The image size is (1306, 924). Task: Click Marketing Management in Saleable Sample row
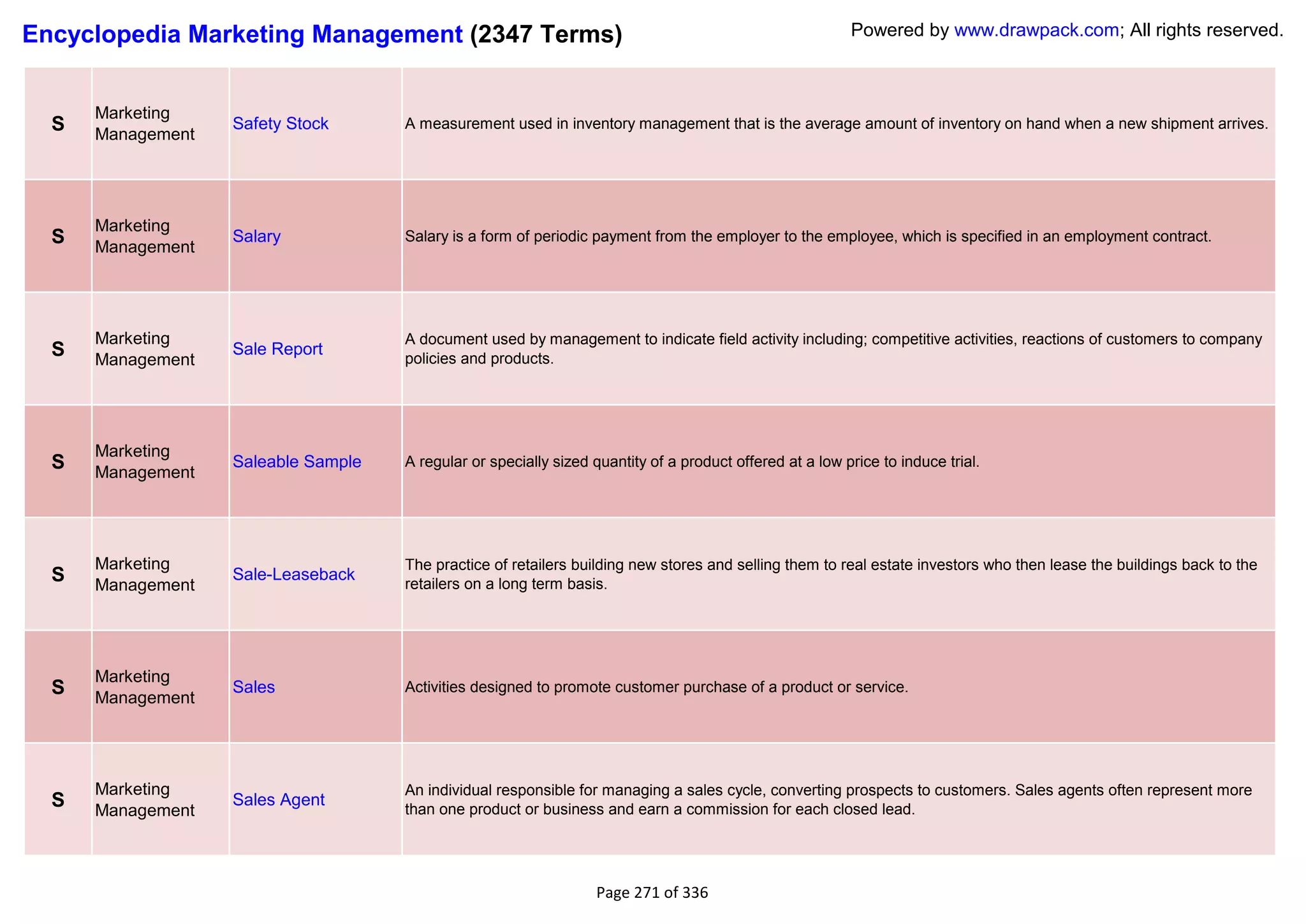coord(145,461)
